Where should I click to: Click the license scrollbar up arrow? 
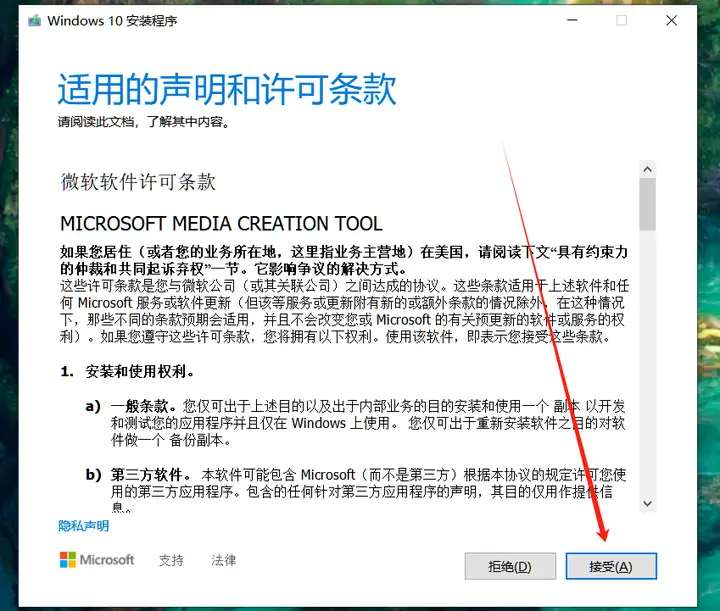click(x=647, y=169)
